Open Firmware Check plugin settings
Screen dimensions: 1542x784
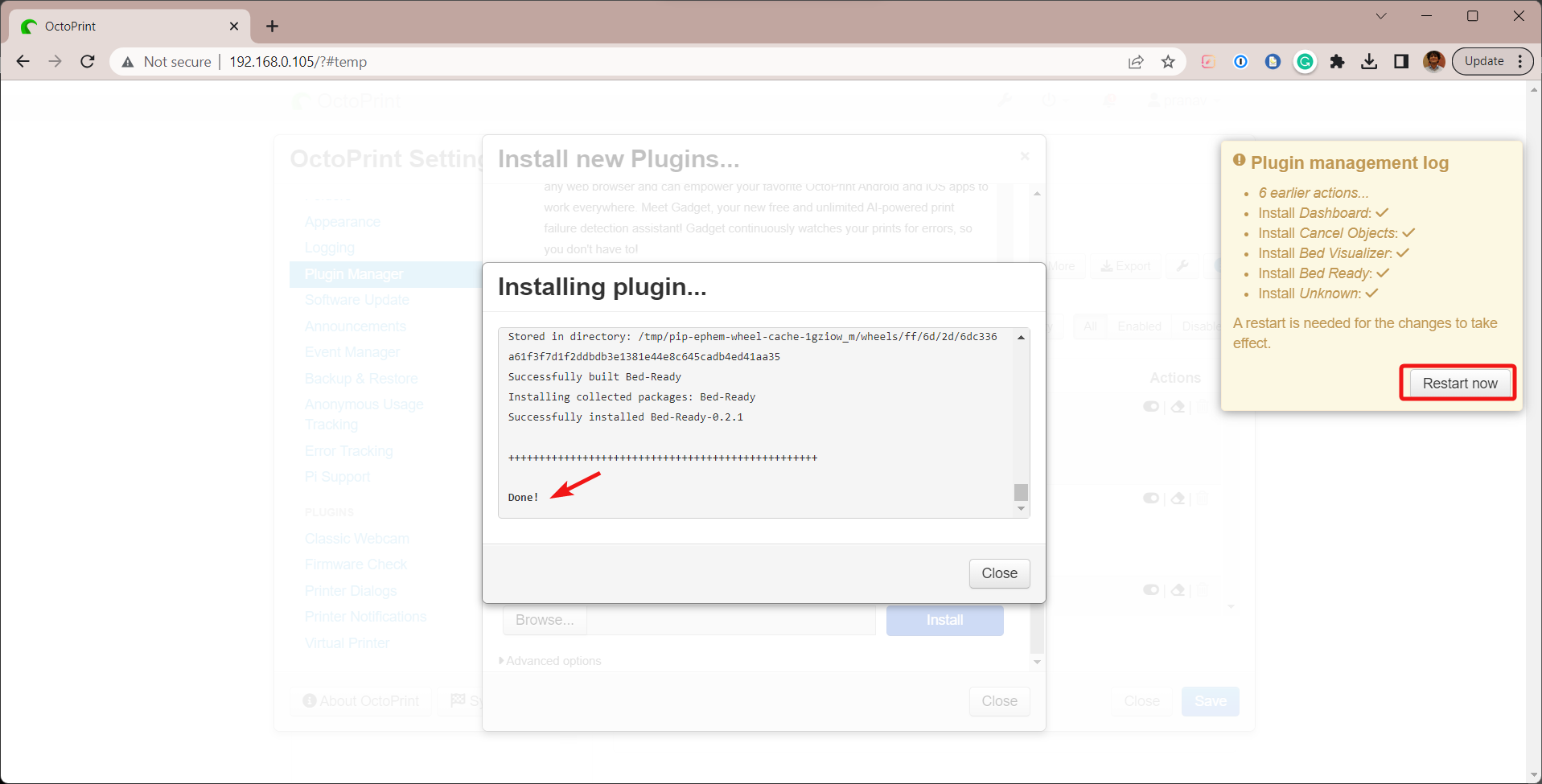356,564
